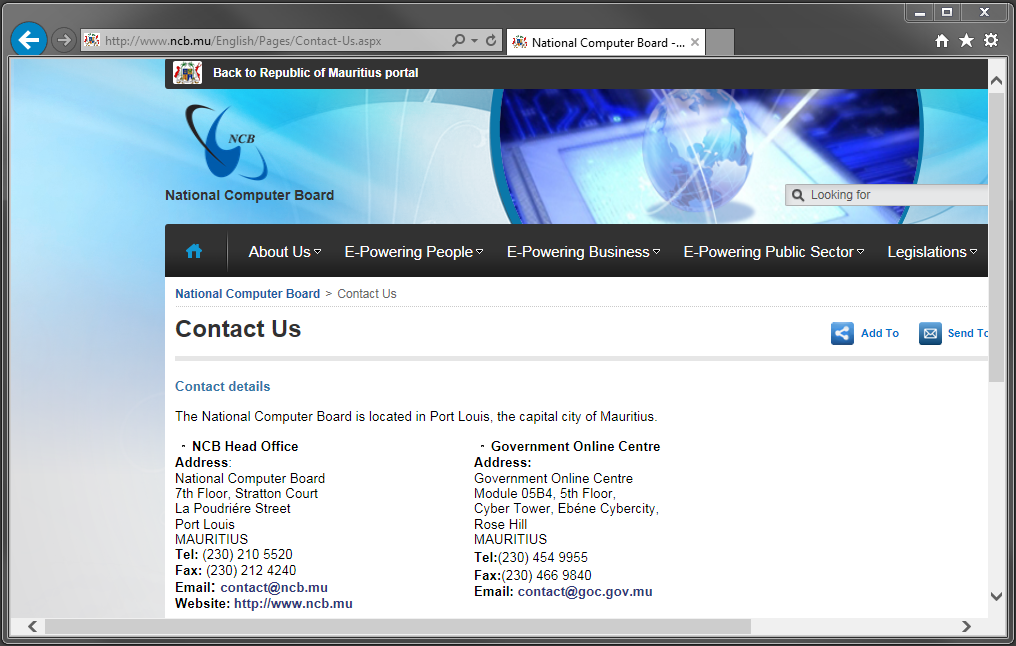1016x646 pixels.
Task: Refresh the page with the reload icon
Action: pos(491,40)
